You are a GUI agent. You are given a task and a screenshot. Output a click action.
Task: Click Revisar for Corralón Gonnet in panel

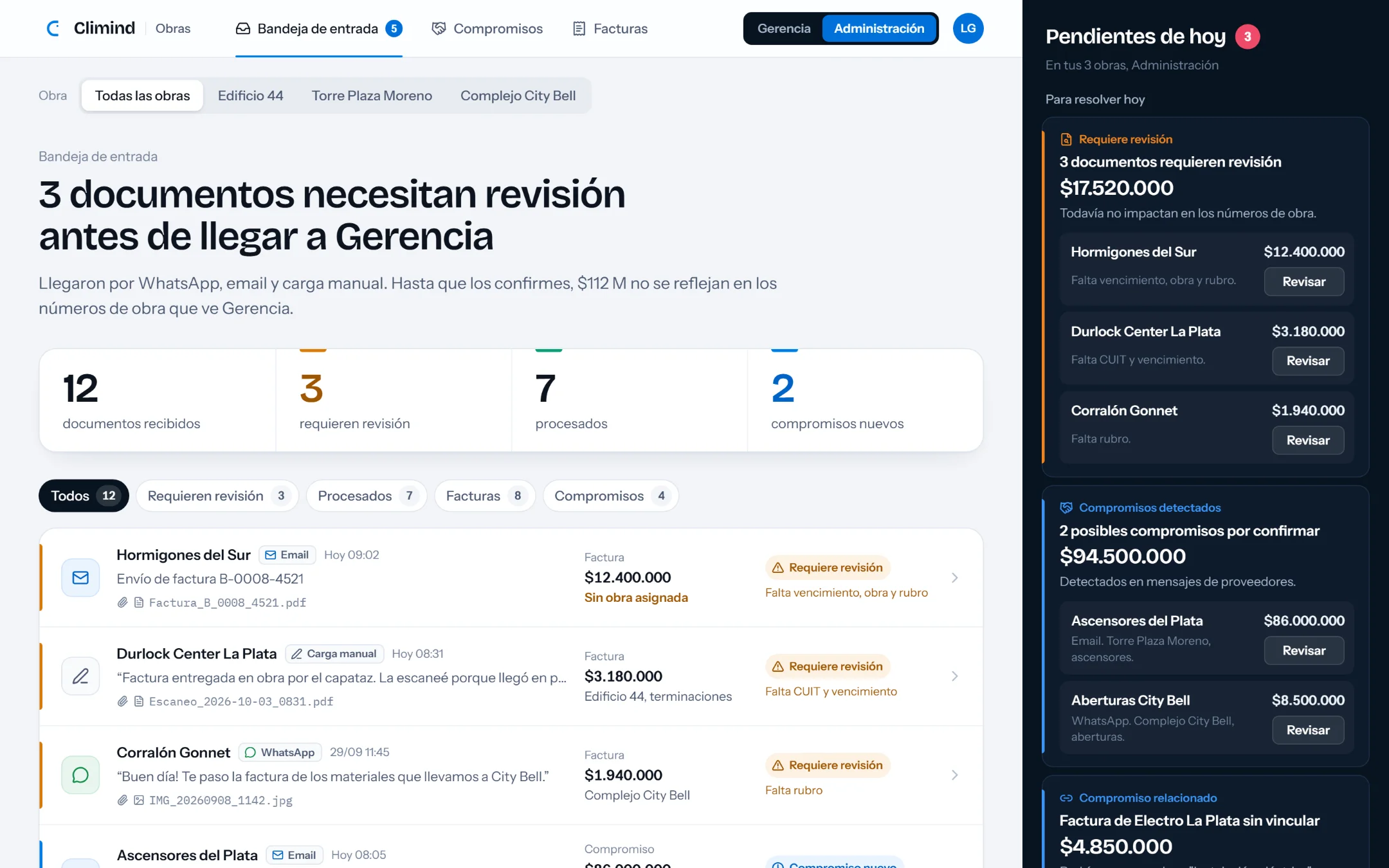point(1307,440)
